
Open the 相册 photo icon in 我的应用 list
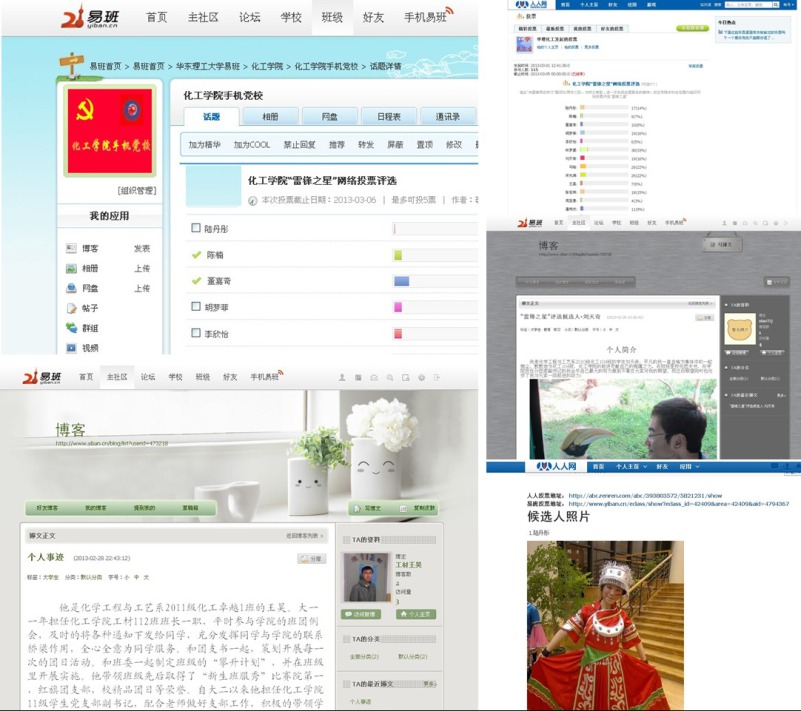click(71, 269)
